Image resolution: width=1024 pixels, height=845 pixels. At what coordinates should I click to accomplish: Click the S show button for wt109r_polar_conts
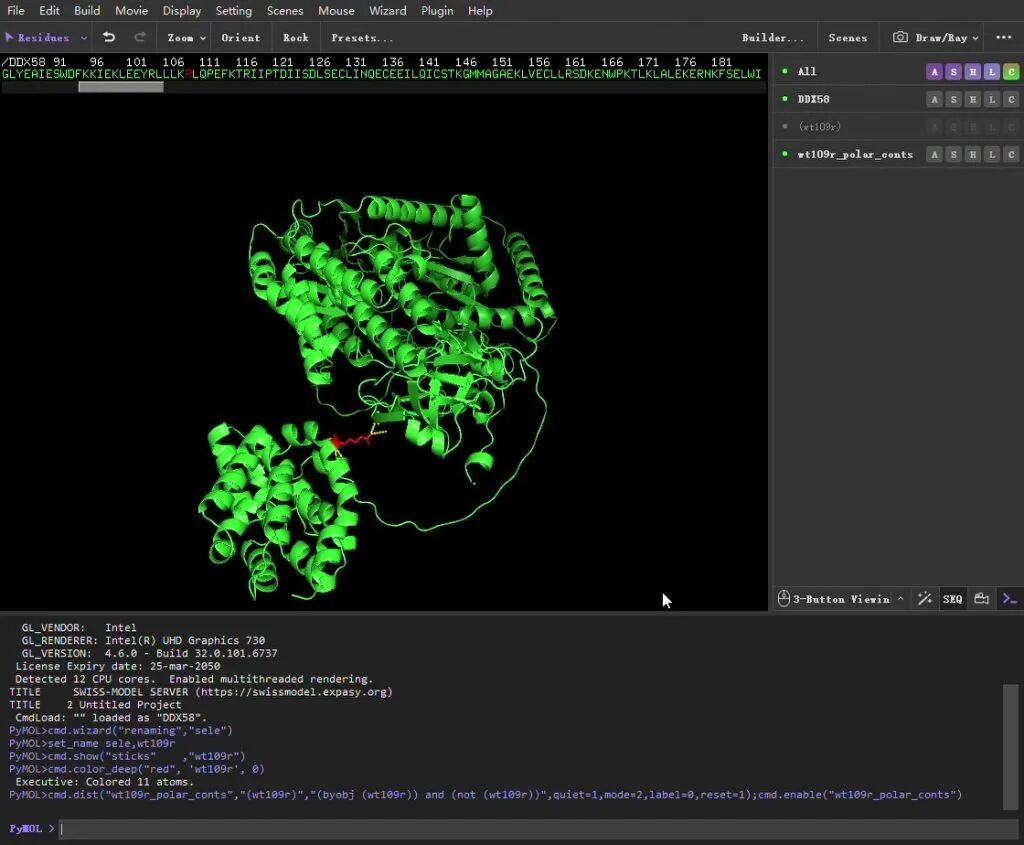[953, 154]
